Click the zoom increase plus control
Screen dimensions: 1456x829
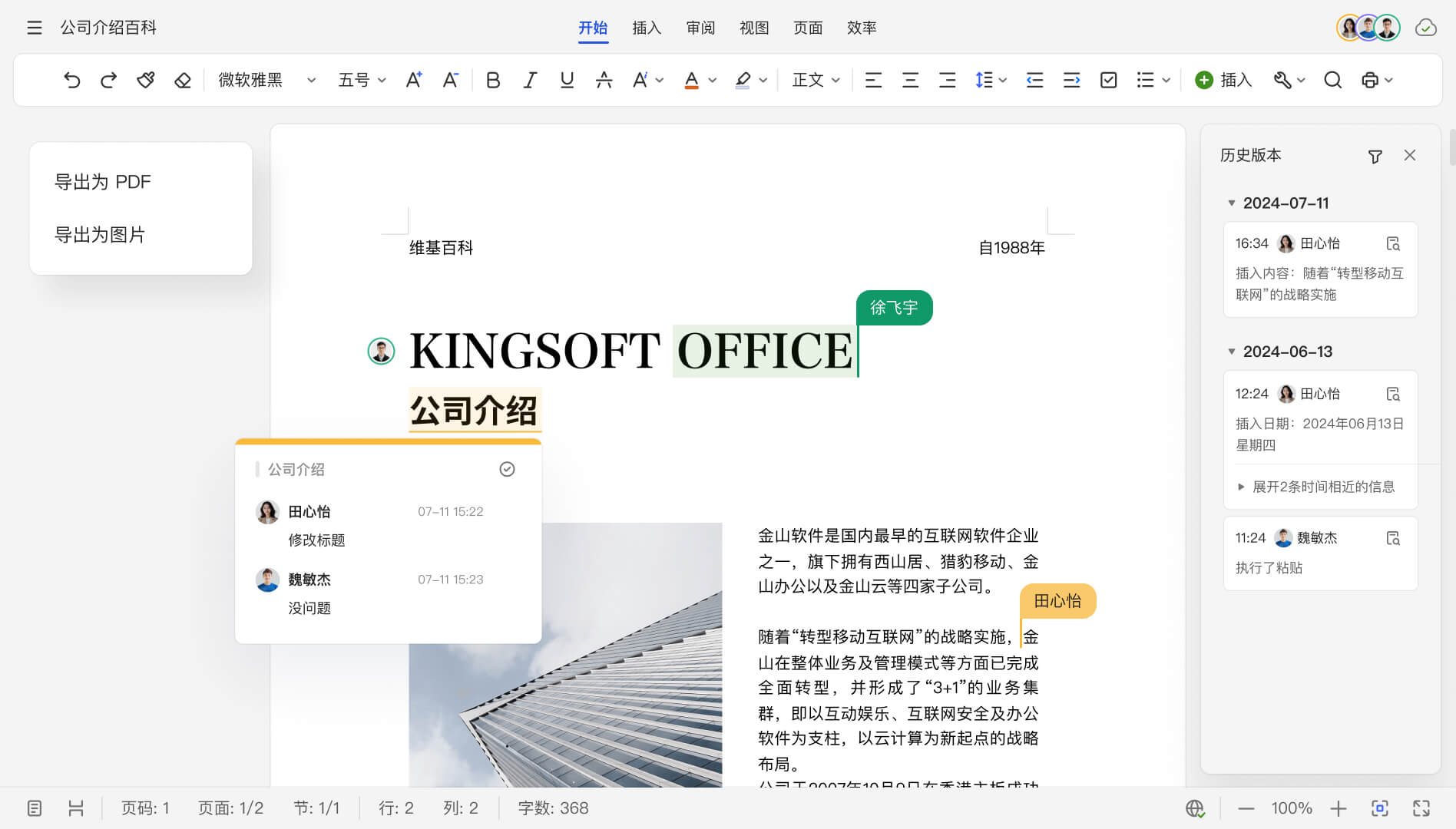(1339, 808)
